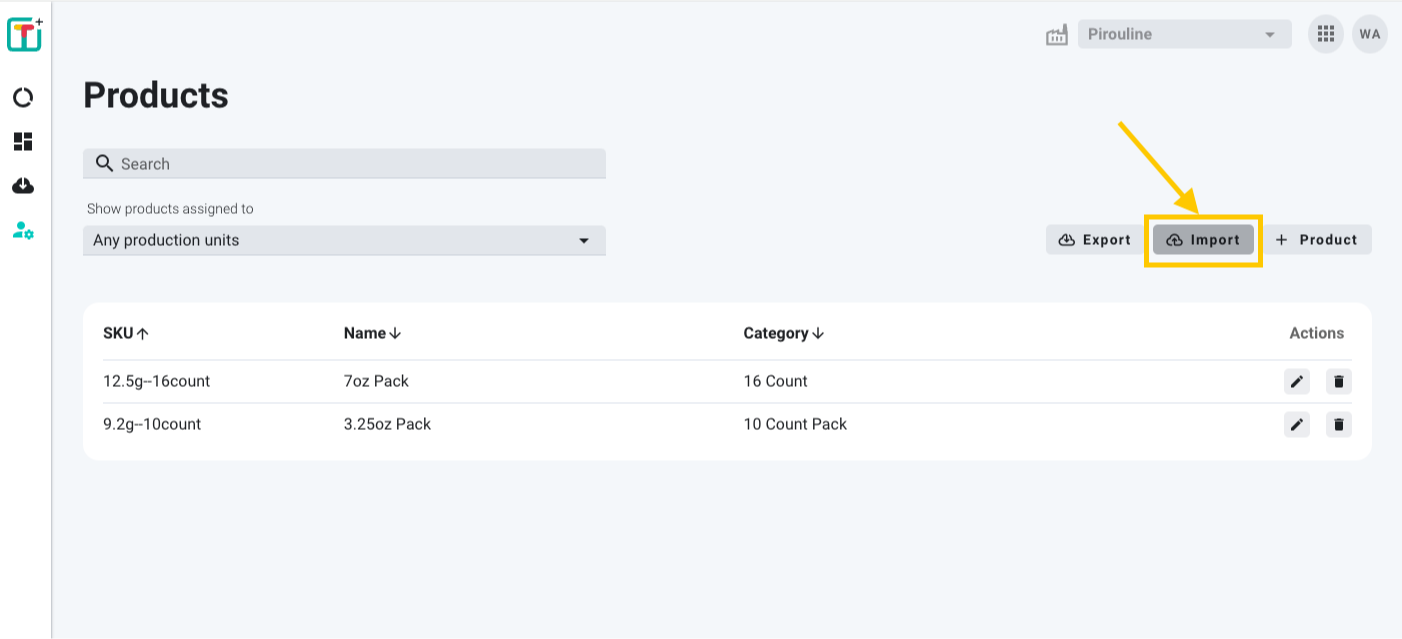
Task: Open the circular analytics sidebar icon
Action: coord(23,97)
